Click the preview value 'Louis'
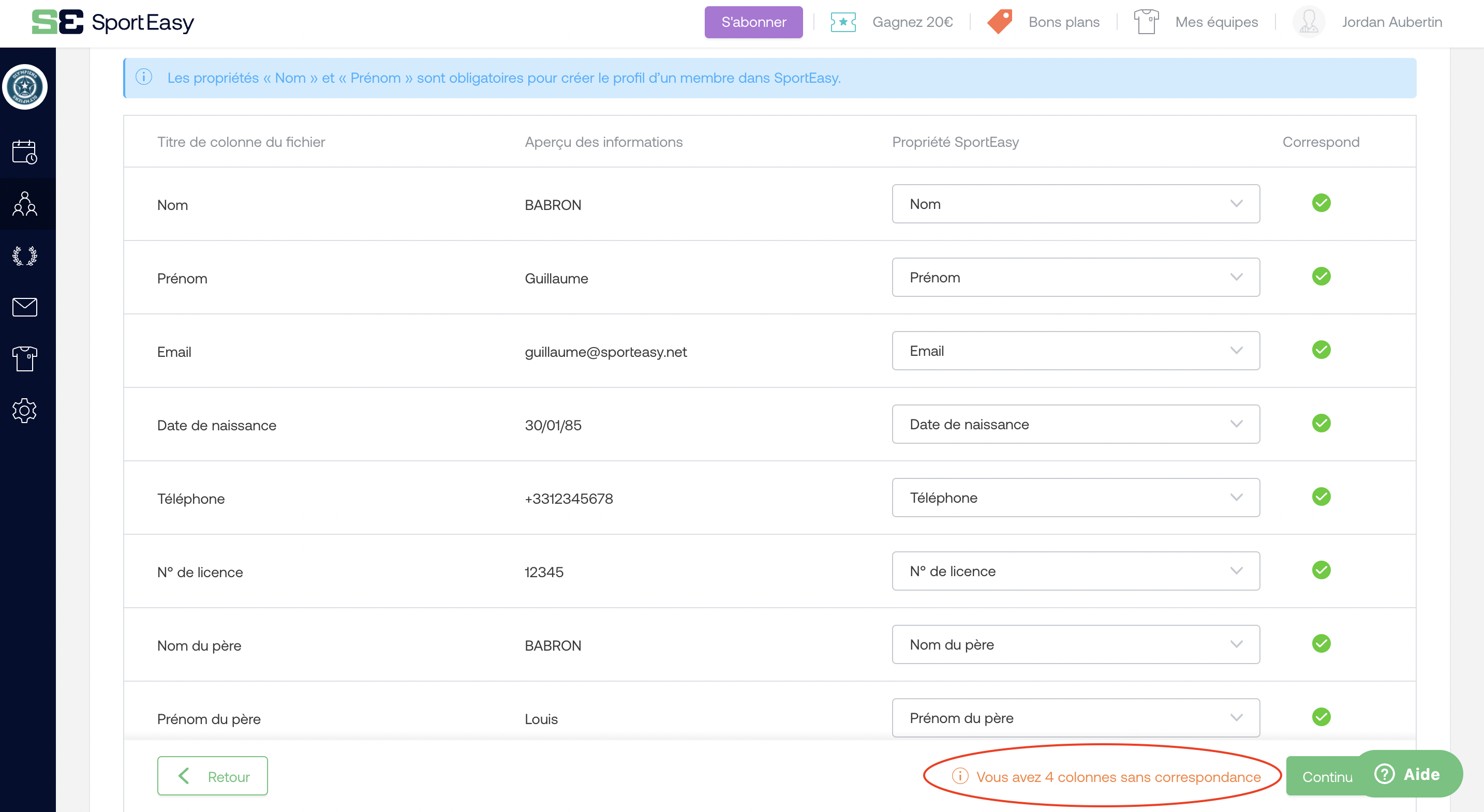This screenshot has height=812, width=1484. (541, 719)
